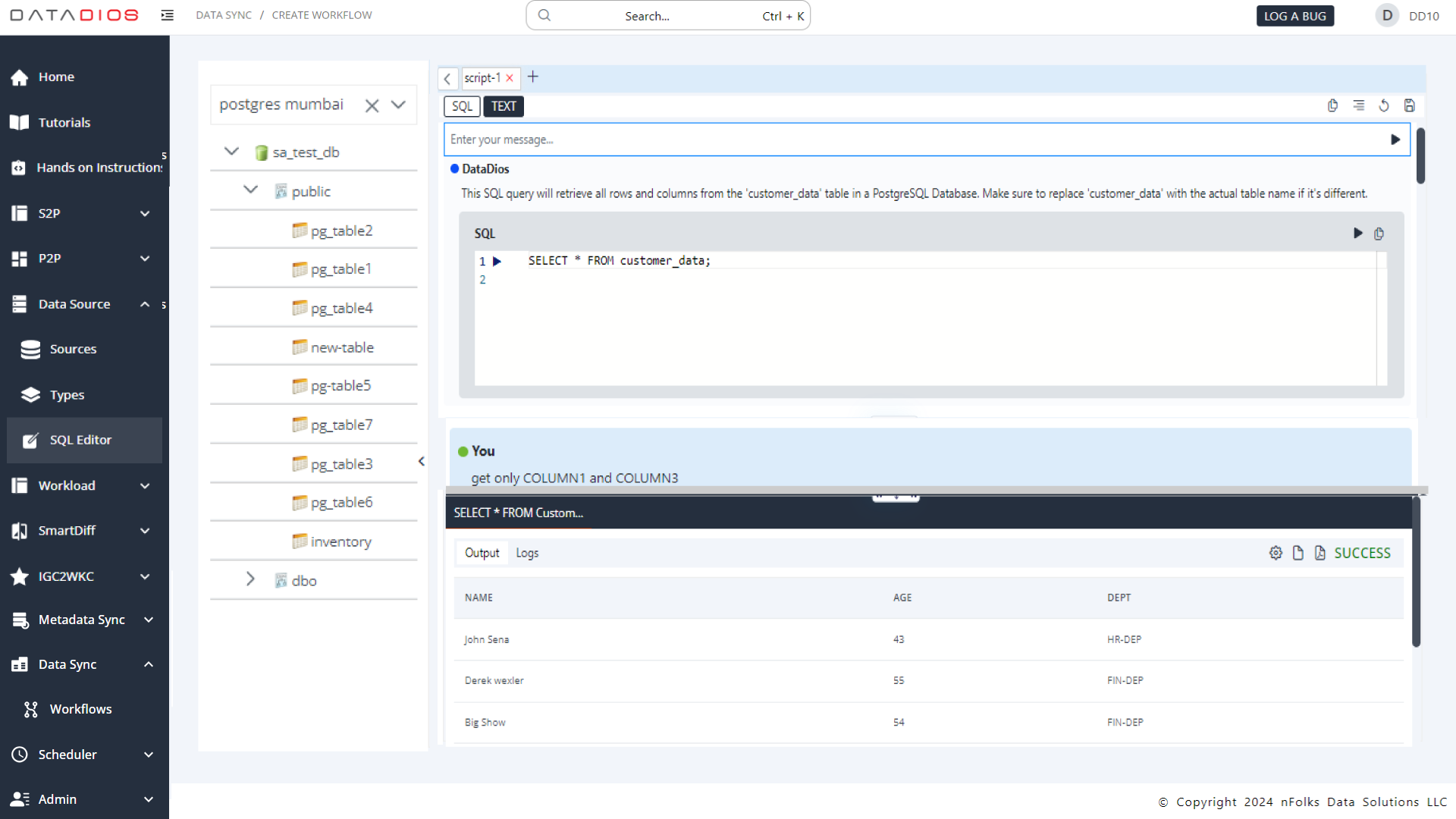Viewport: 1456px width, 819px height.
Task: Toggle the sidebar menu collapse icon
Action: [168, 15]
